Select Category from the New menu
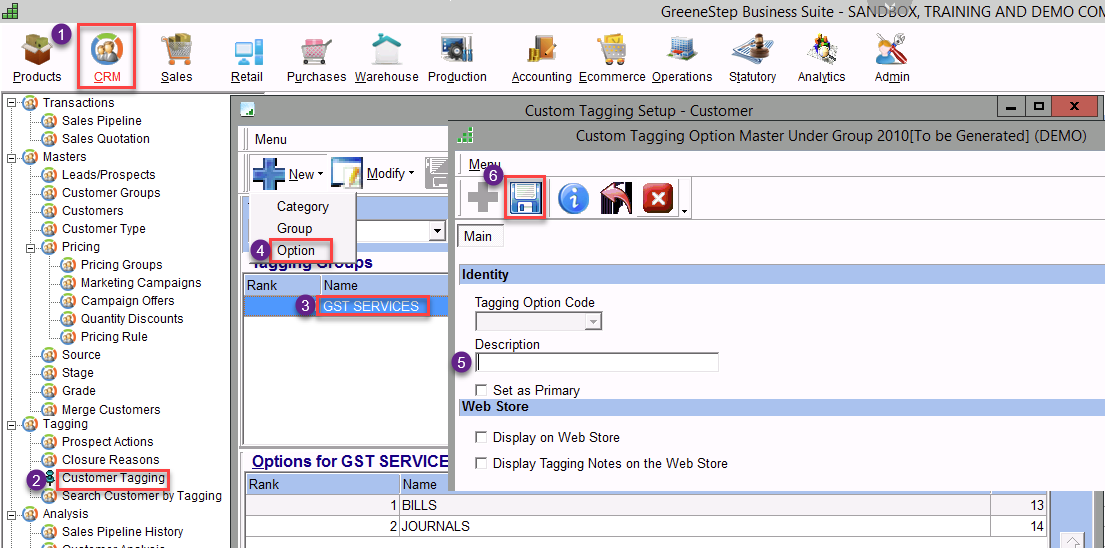 click(302, 206)
